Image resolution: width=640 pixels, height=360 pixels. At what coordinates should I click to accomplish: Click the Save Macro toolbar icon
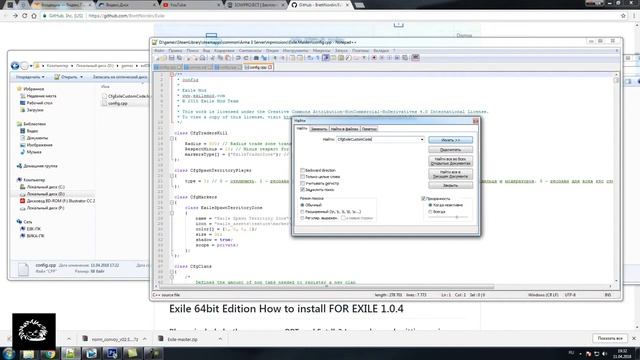coord(404,58)
